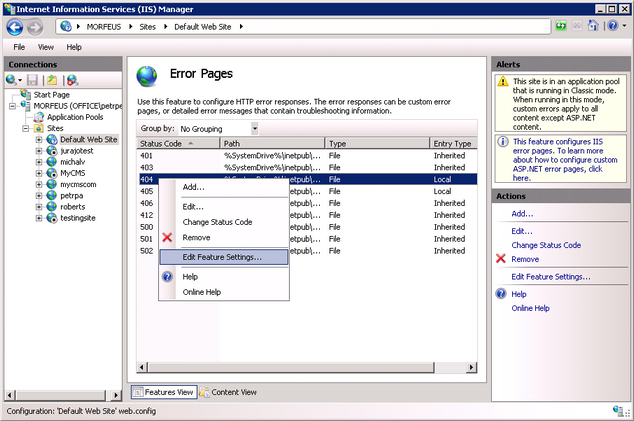Click Remove link in Actions pane
The width and height of the screenshot is (634, 421).
(525, 259)
